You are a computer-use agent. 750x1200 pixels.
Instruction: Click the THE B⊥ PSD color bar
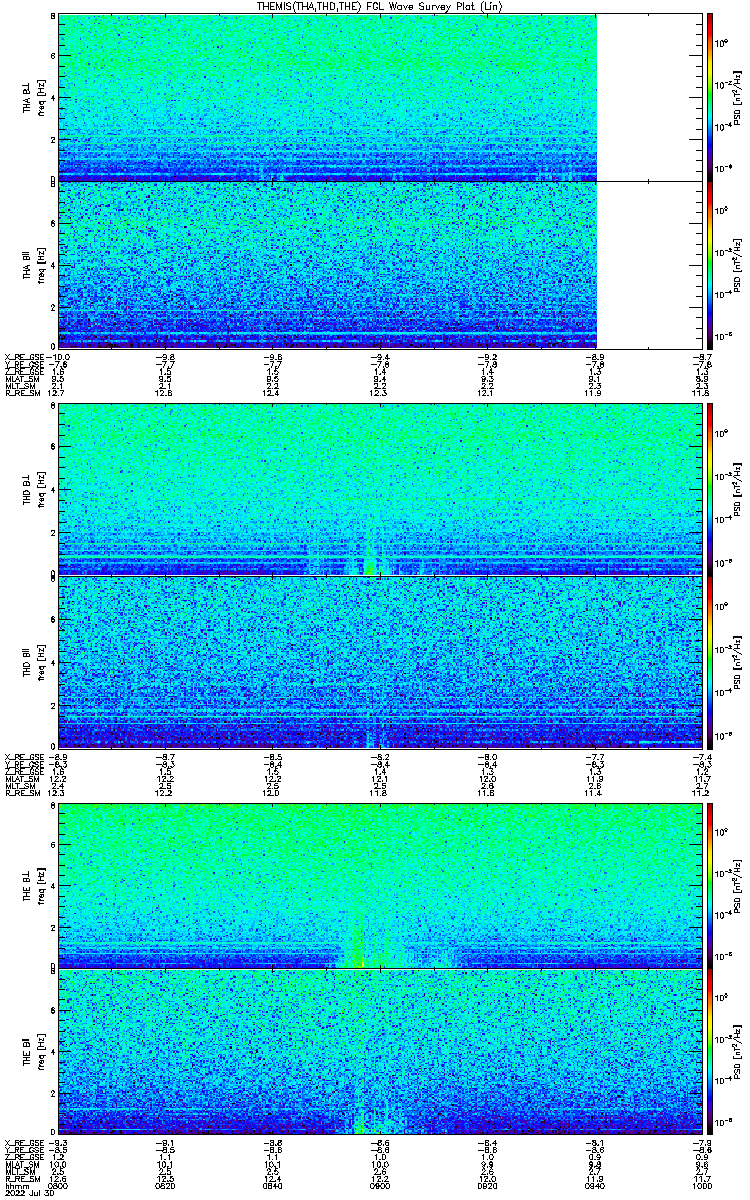click(x=710, y=884)
